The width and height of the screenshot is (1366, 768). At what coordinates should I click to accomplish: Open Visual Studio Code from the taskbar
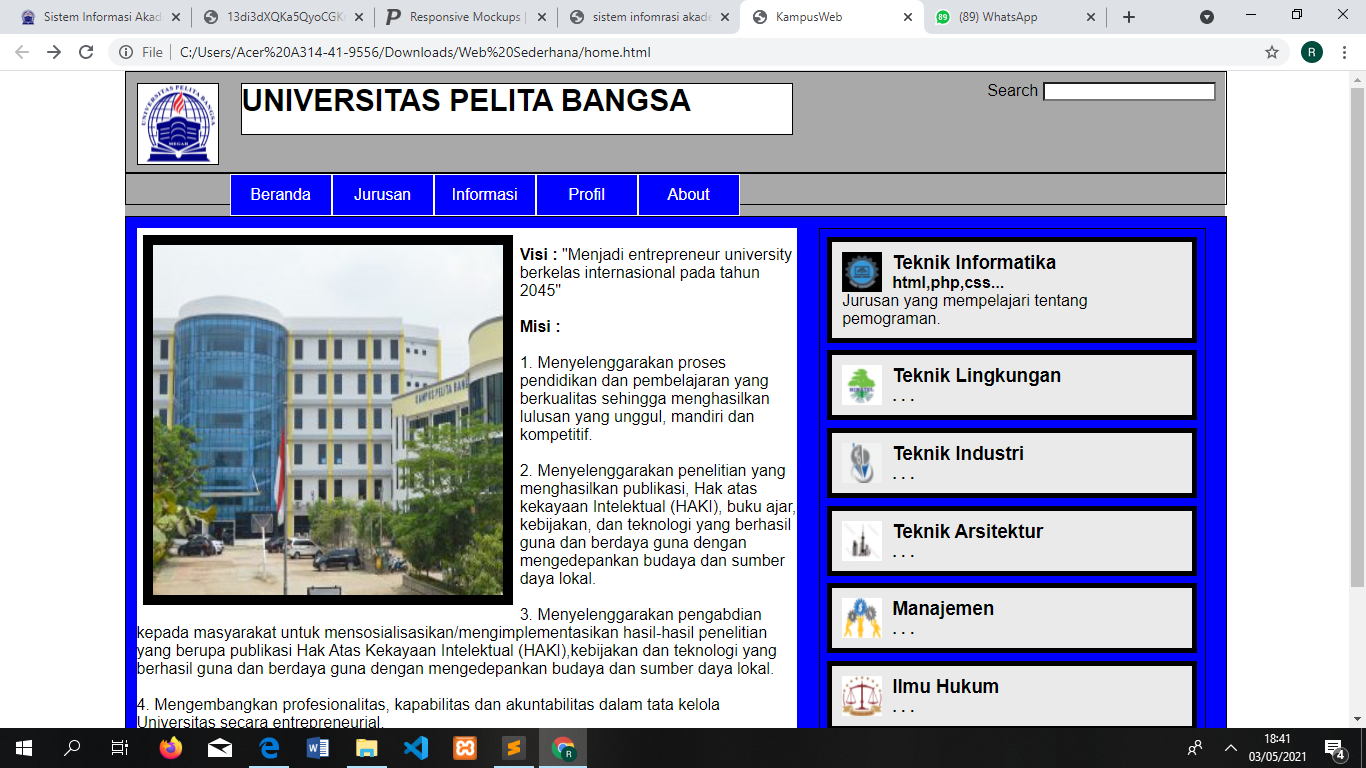(x=416, y=748)
